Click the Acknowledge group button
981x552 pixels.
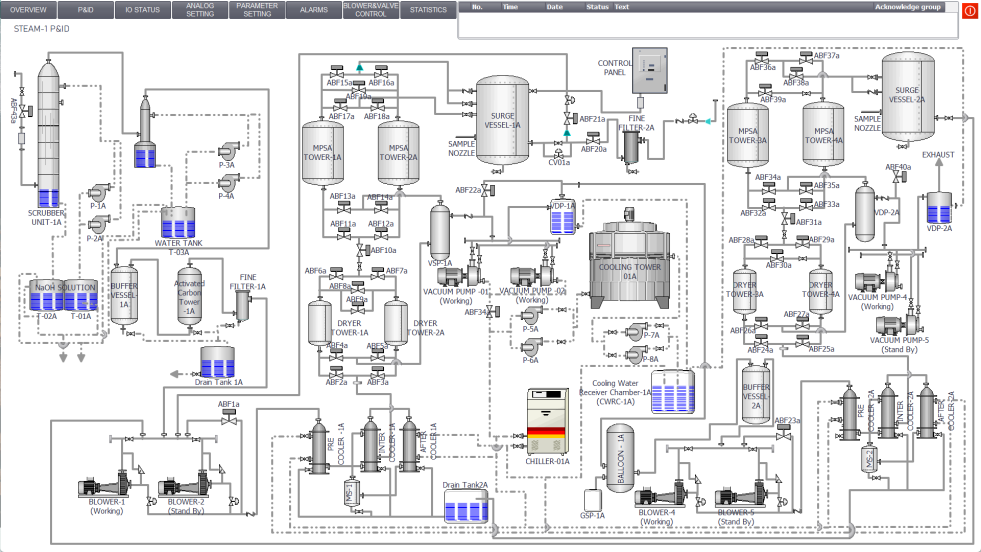point(907,7)
